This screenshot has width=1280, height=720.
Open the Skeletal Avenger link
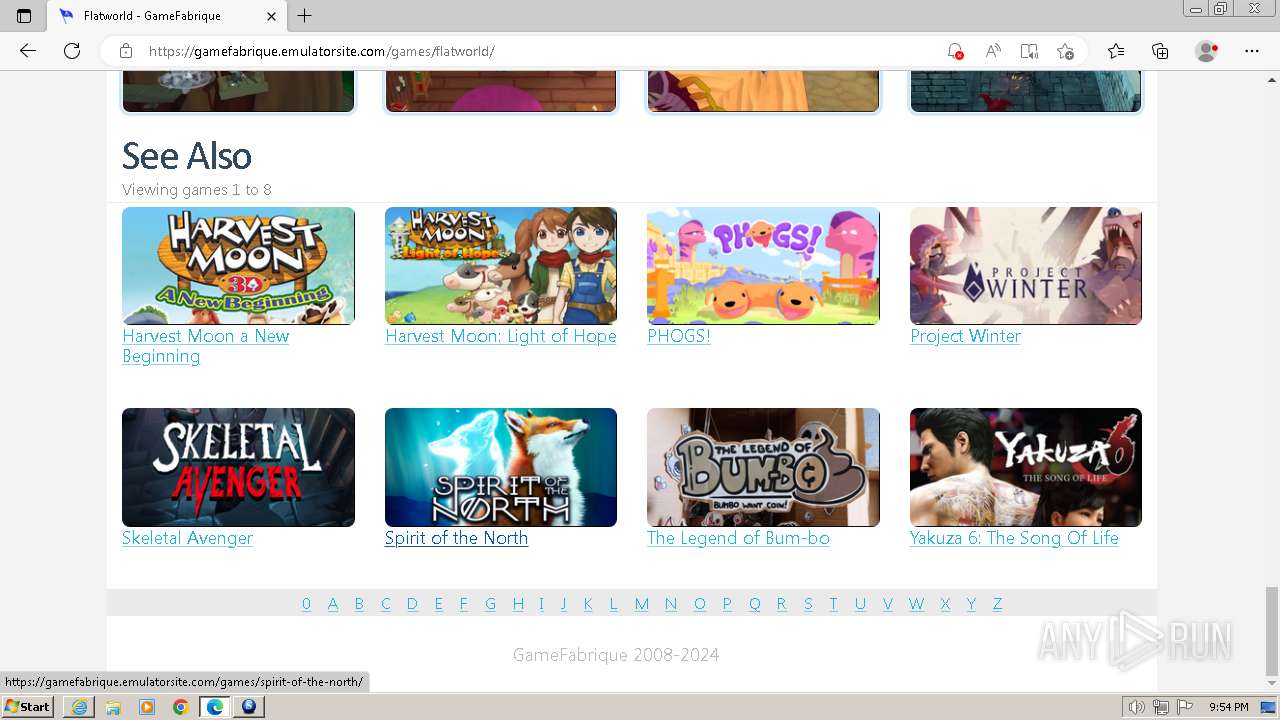[x=187, y=538]
